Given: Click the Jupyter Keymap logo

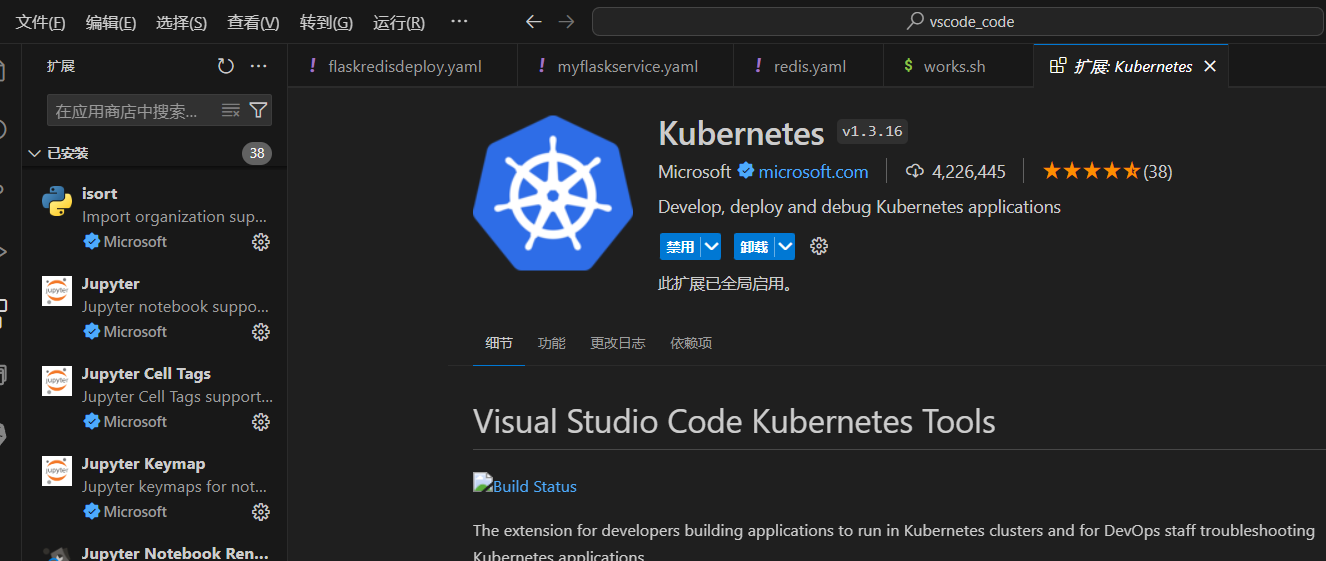Looking at the screenshot, I should (x=57, y=471).
